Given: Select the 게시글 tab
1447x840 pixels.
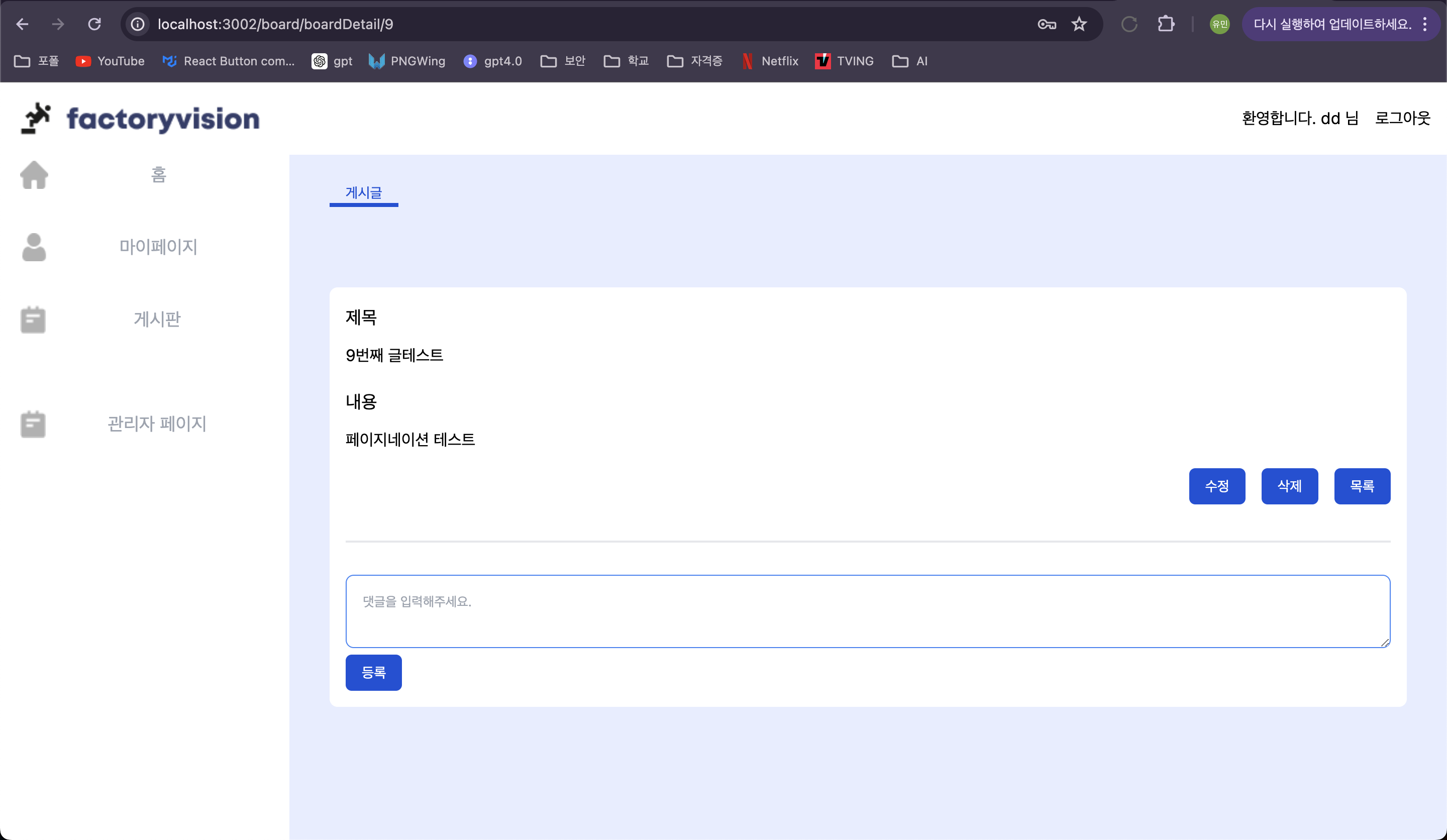Looking at the screenshot, I should coord(363,193).
